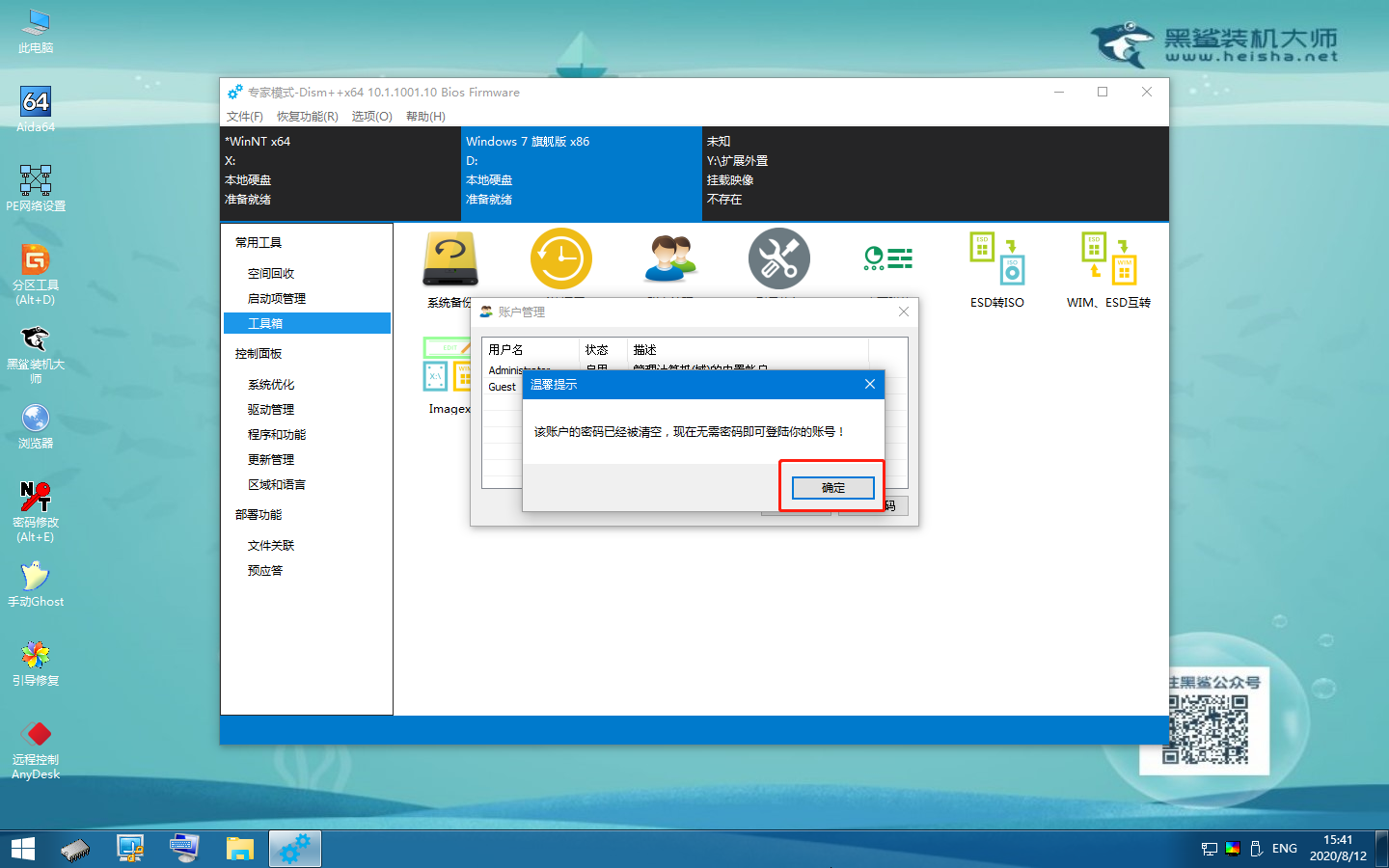Click the Windows Start button
This screenshot has width=1389, height=868.
pyautogui.click(x=23, y=849)
